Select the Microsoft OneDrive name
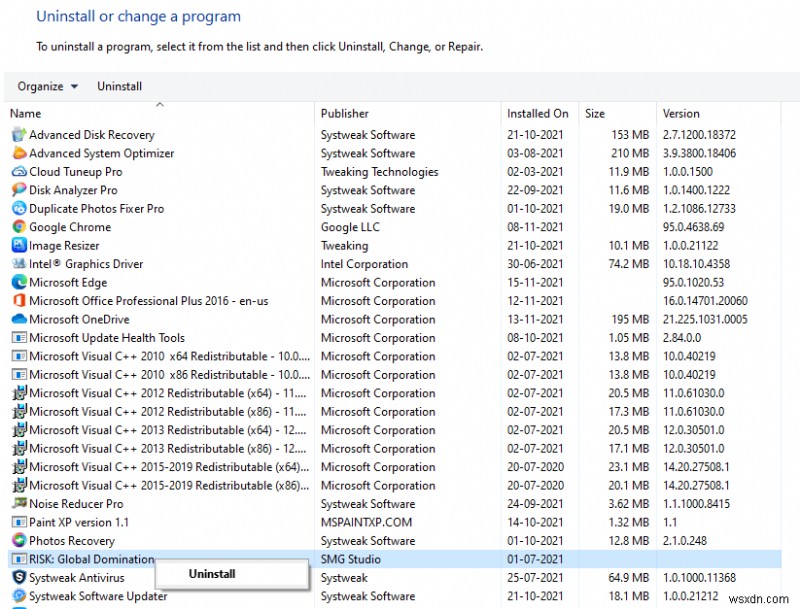The width and height of the screenshot is (800, 609). pyautogui.click(x=79, y=319)
